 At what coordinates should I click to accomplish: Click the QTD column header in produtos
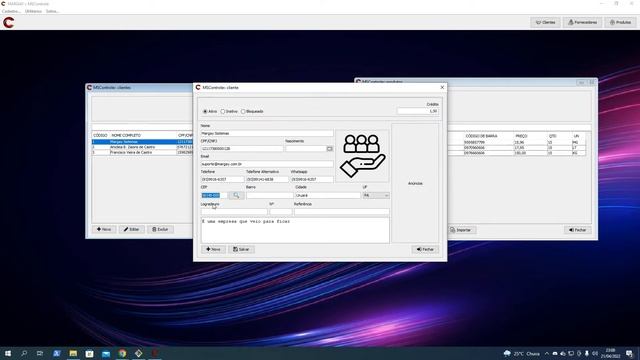point(553,136)
